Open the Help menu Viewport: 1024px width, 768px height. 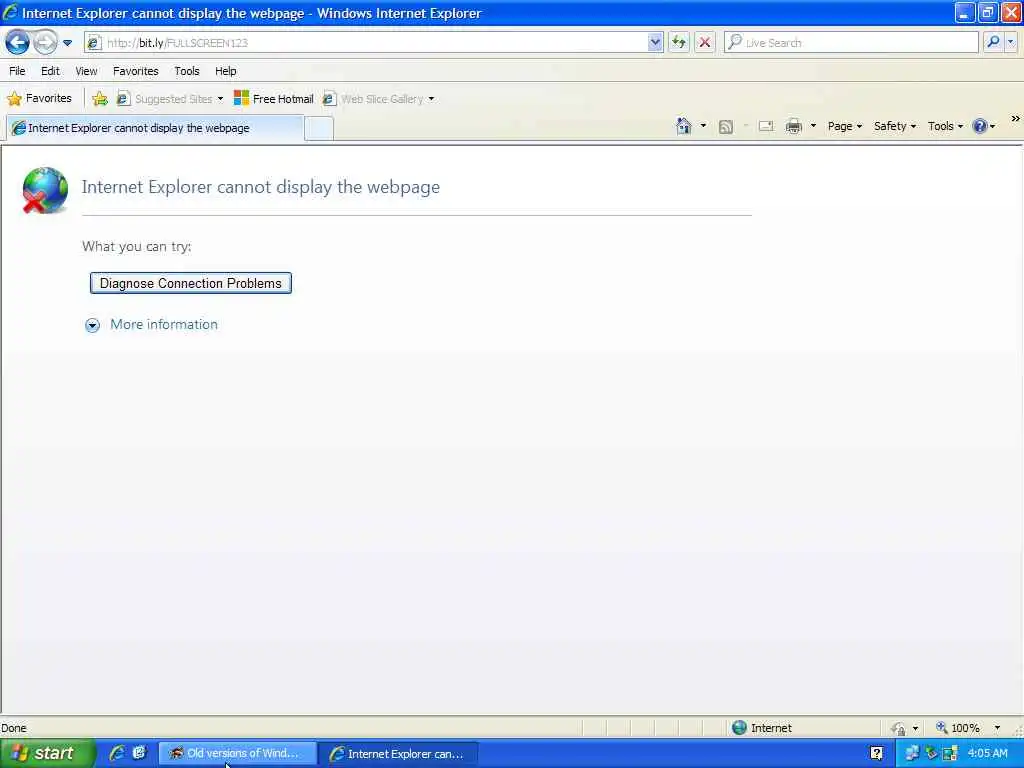(x=225, y=71)
